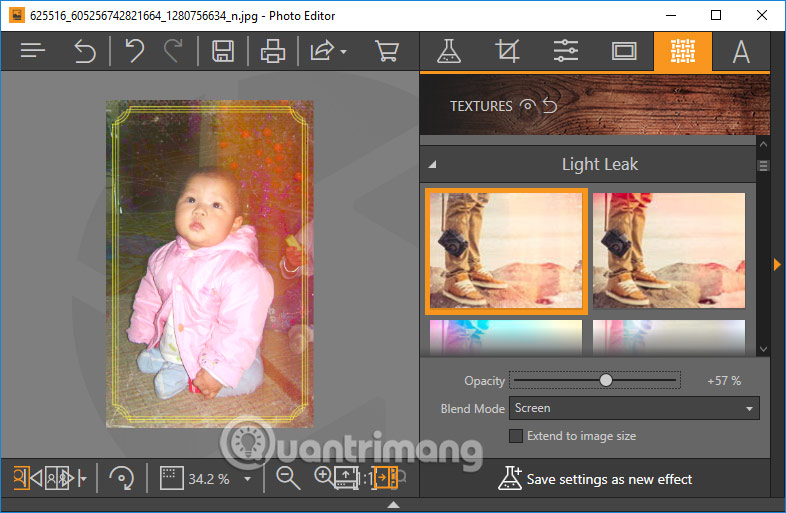Image resolution: width=786 pixels, height=513 pixels.
Task: Click the +57 % opacity value
Action: pyautogui.click(x=724, y=381)
